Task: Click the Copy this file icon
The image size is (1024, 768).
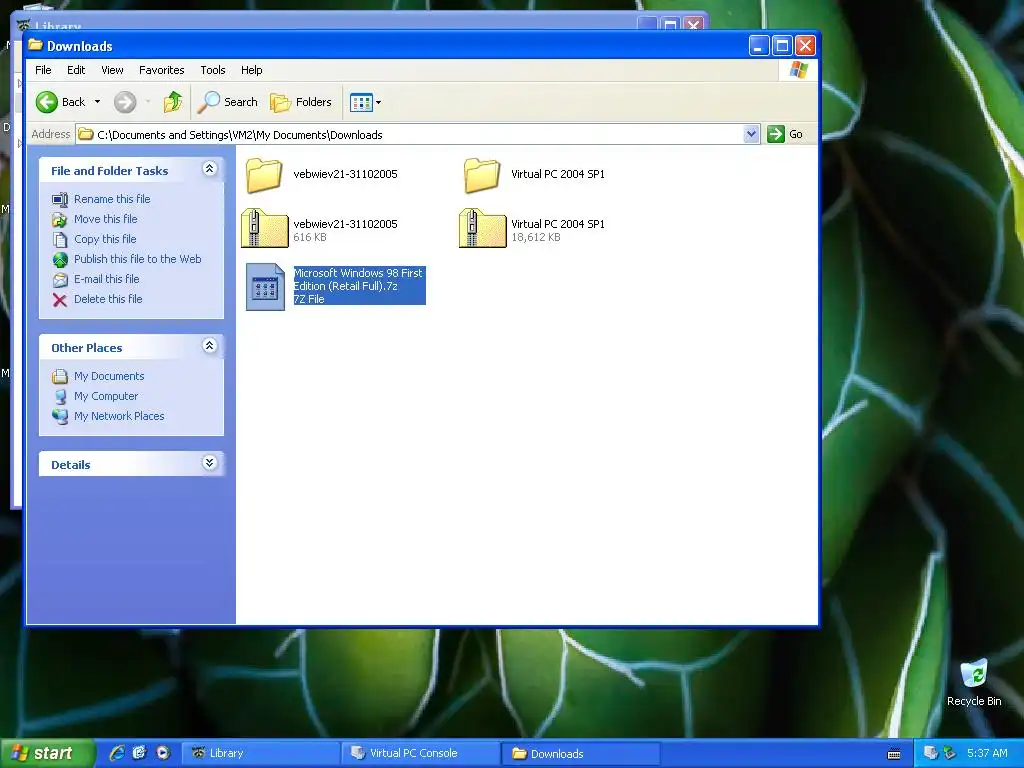Action: (60, 240)
